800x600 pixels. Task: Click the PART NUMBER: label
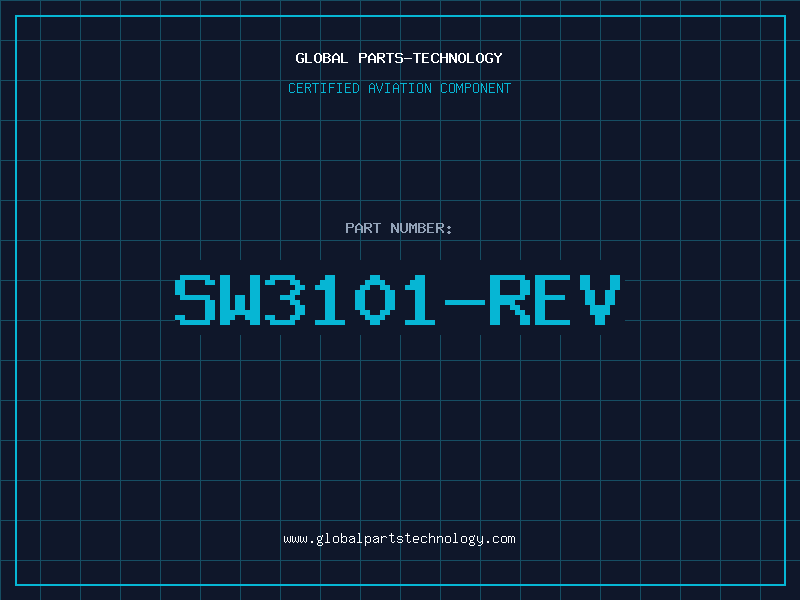click(x=398, y=228)
